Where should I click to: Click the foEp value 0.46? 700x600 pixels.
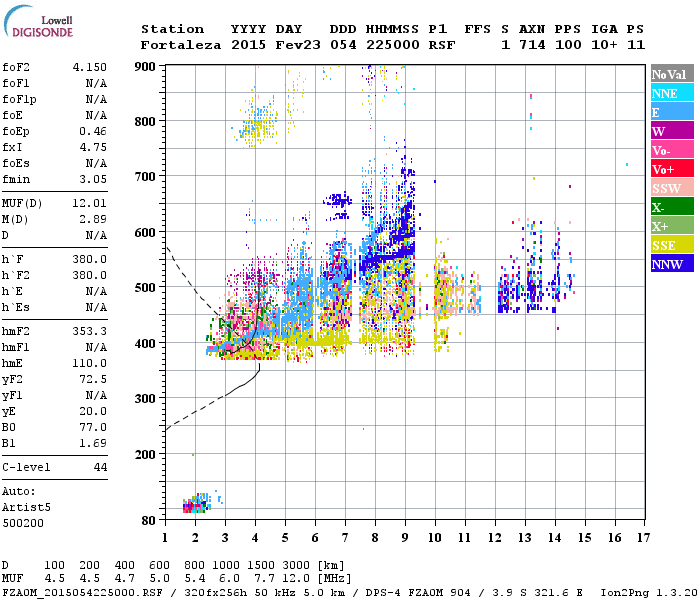tap(93, 131)
